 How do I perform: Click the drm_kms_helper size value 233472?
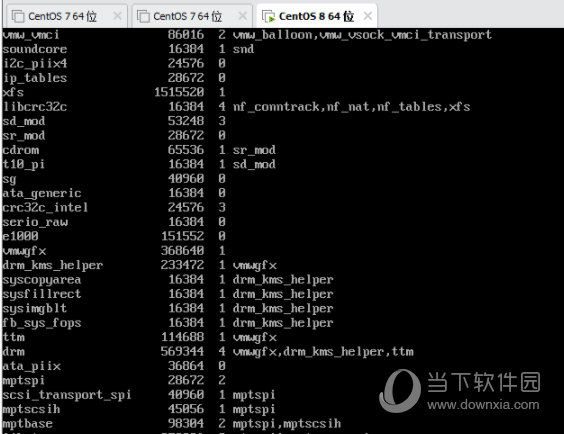(183, 265)
